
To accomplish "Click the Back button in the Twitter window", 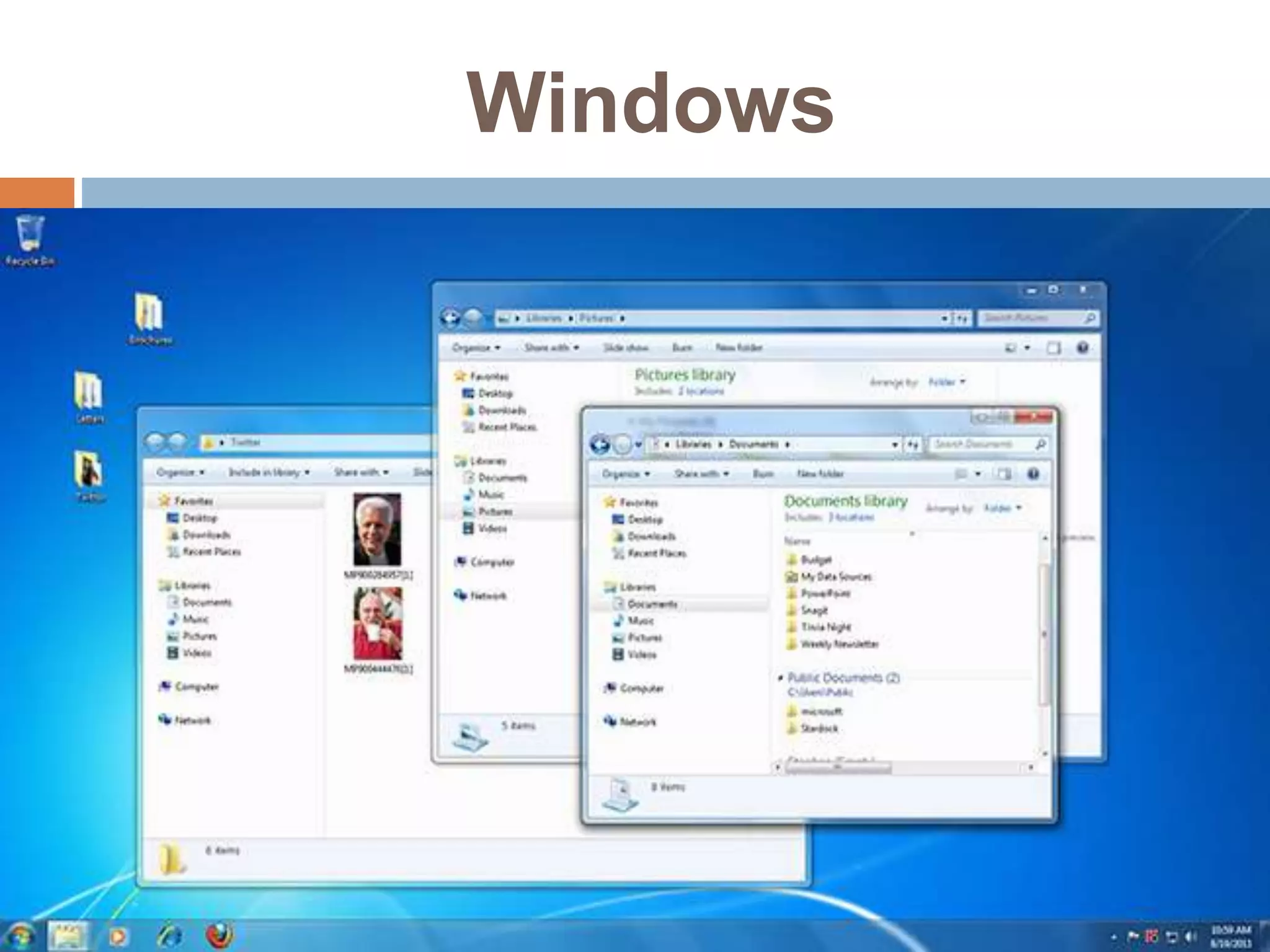I will (155, 442).
